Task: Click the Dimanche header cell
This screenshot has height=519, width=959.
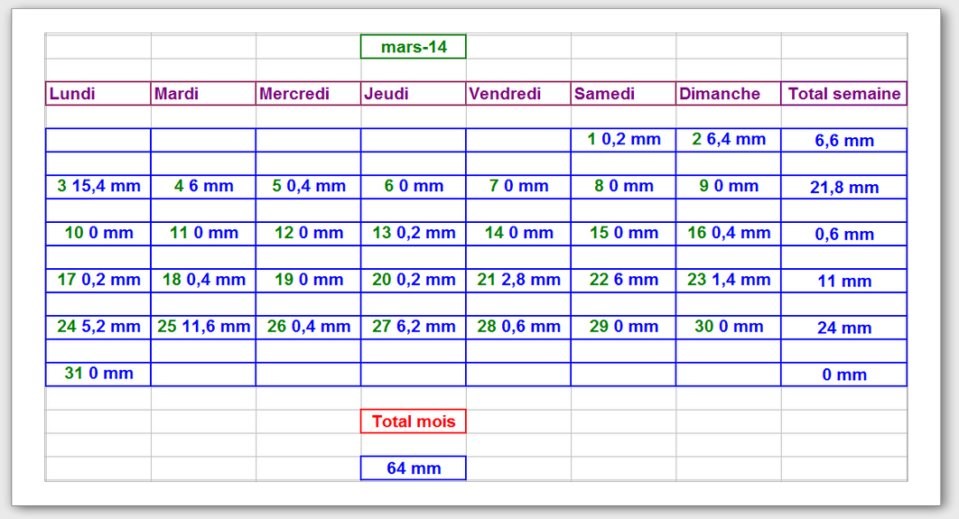Action: coord(728,94)
